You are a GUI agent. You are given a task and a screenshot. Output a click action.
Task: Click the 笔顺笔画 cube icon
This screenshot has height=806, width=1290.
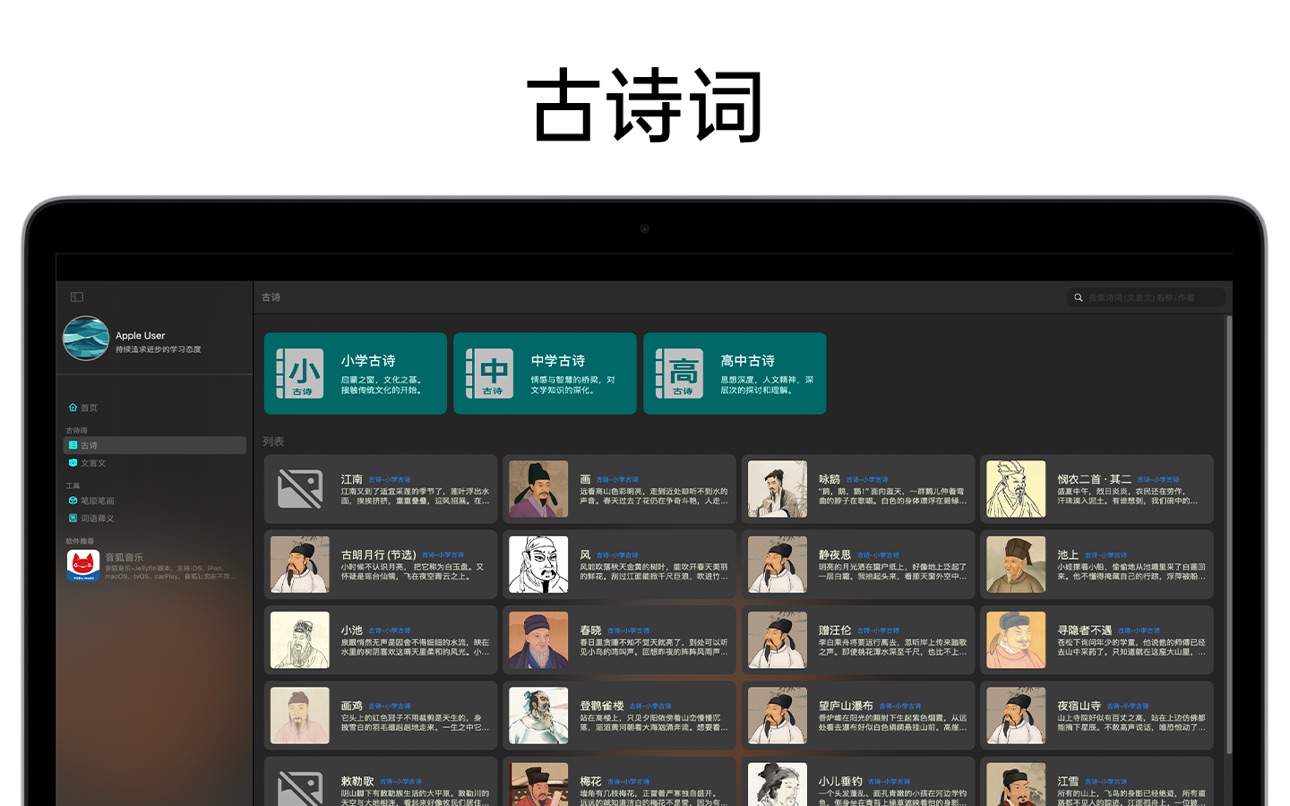73,500
